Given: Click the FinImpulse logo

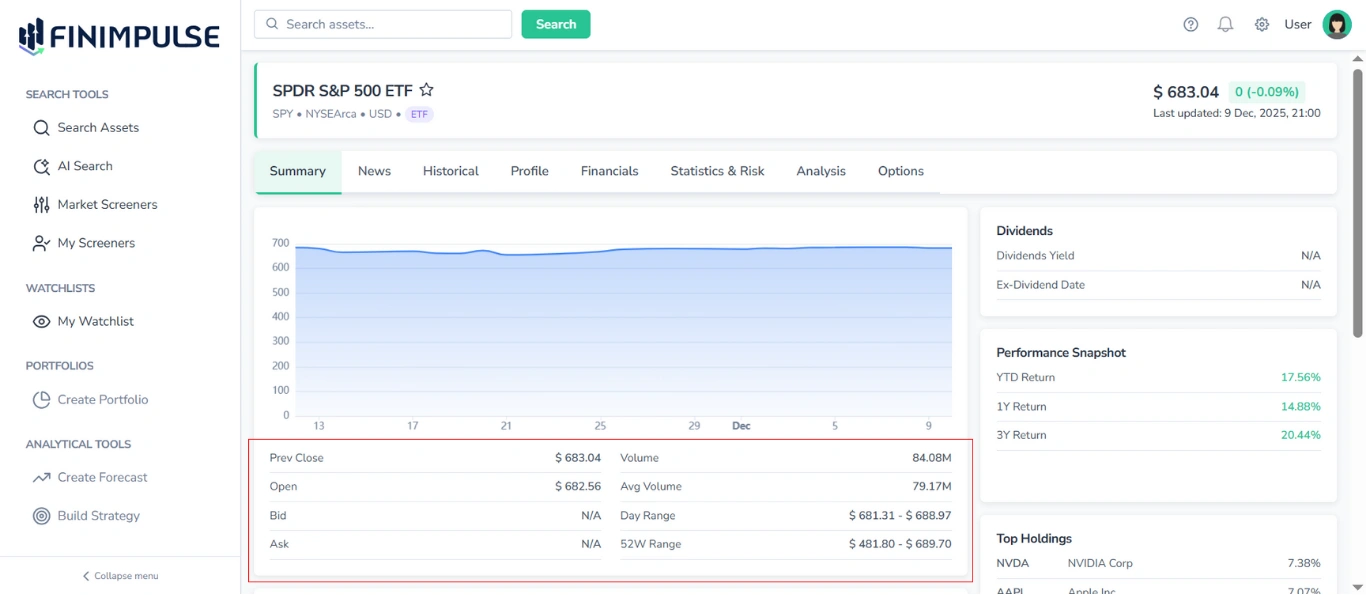Looking at the screenshot, I should click(x=119, y=37).
